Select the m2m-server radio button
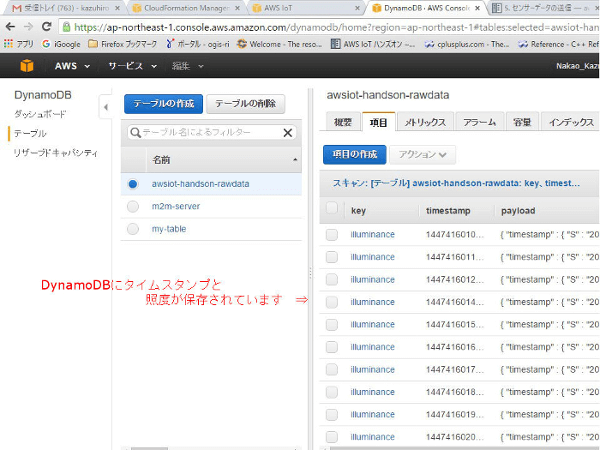This screenshot has width=600, height=450. (133, 207)
